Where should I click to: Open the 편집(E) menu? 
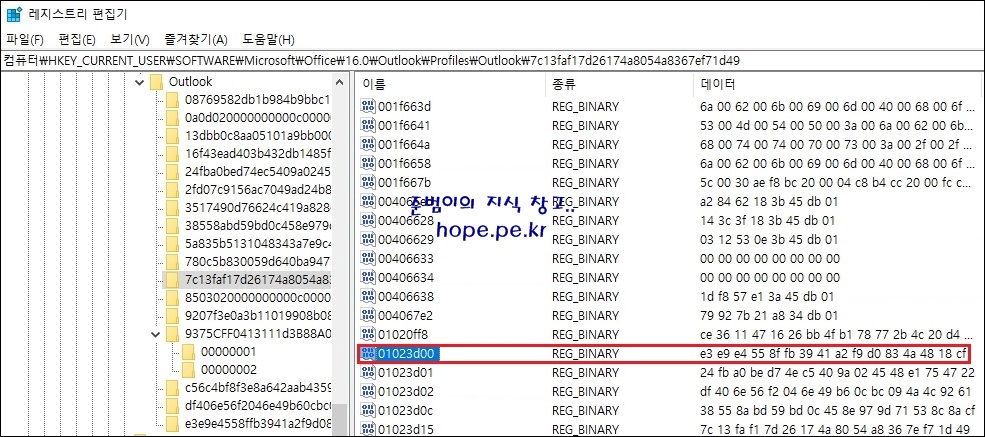point(77,40)
